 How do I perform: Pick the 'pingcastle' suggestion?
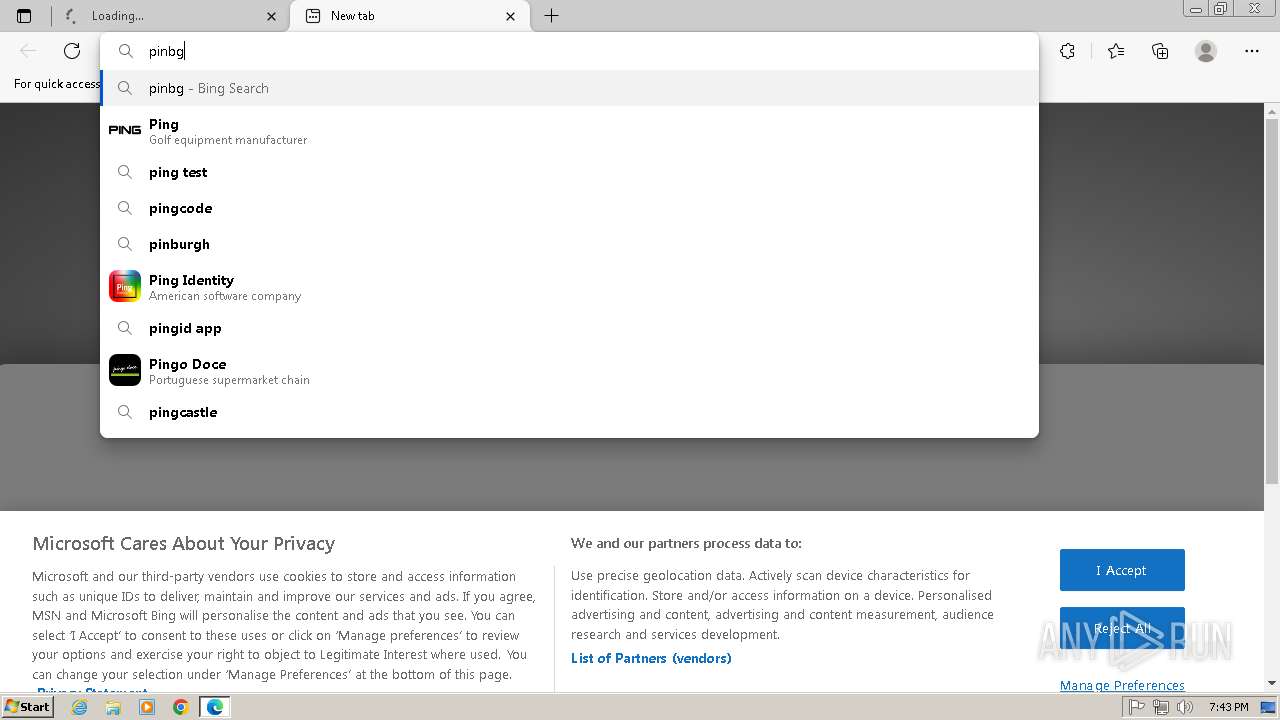point(569,412)
